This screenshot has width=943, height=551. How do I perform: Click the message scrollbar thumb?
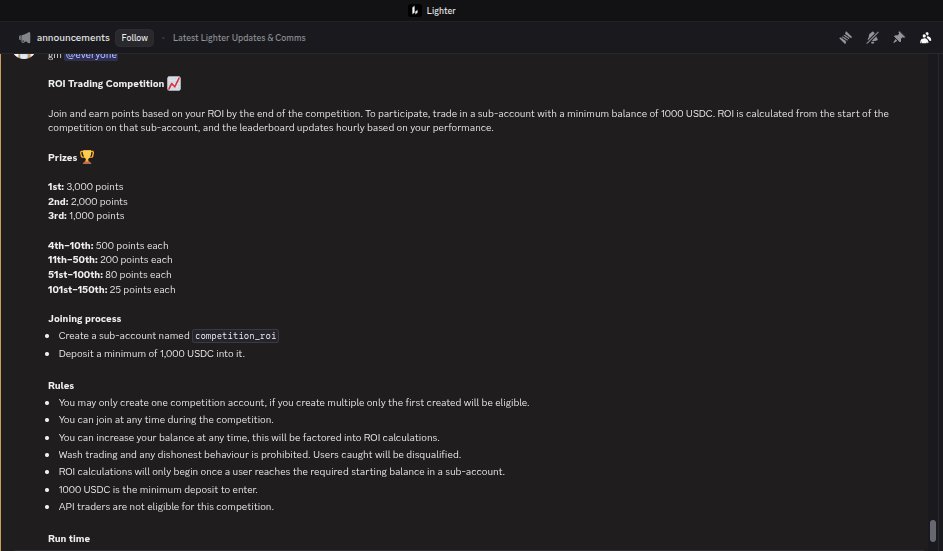933,531
